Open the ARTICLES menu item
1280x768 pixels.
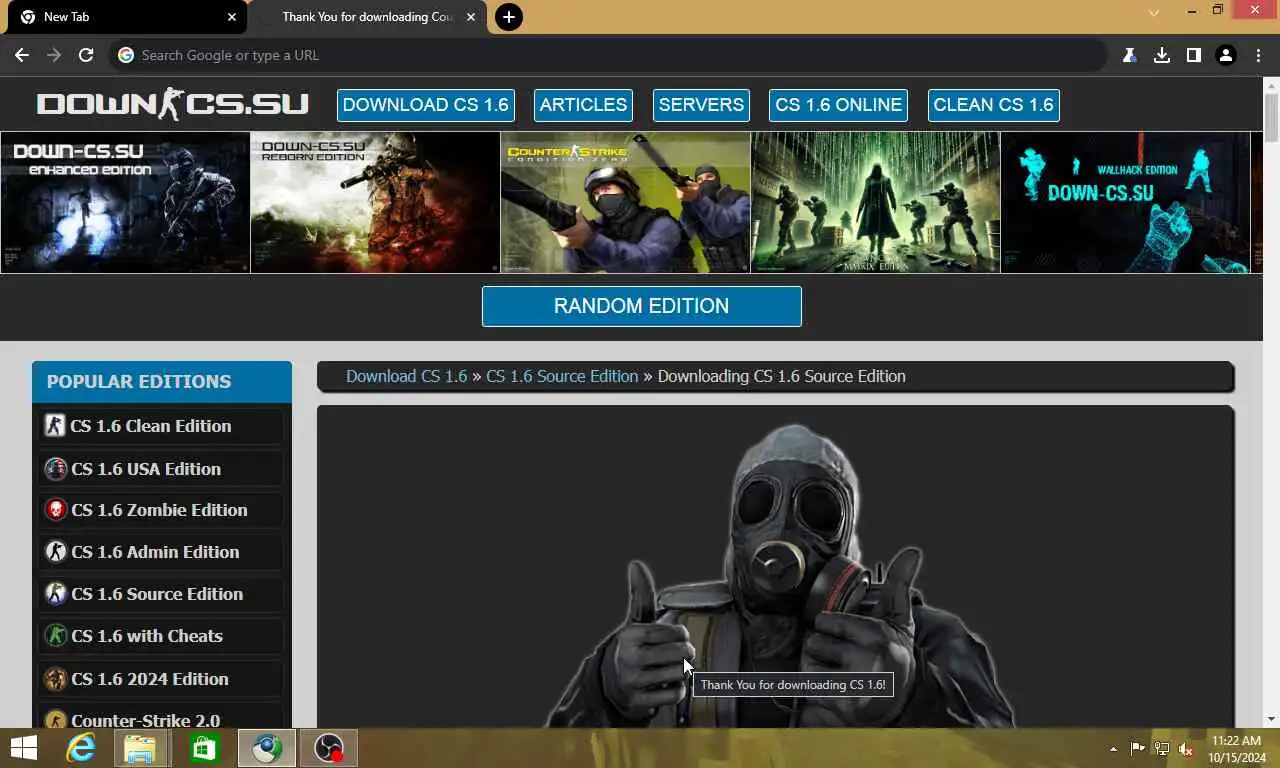tap(583, 105)
